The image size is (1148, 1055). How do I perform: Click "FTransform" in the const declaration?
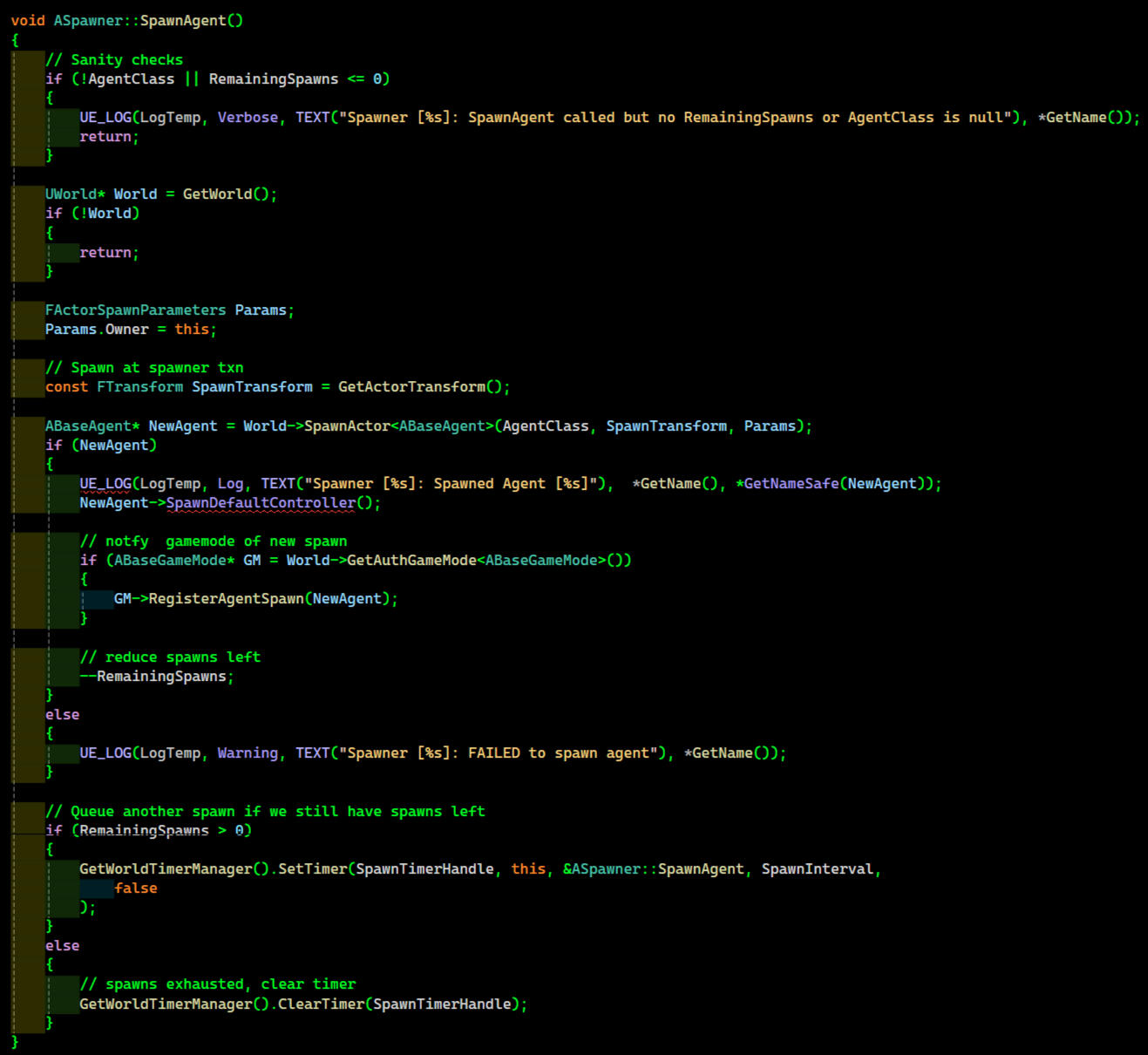[139, 387]
